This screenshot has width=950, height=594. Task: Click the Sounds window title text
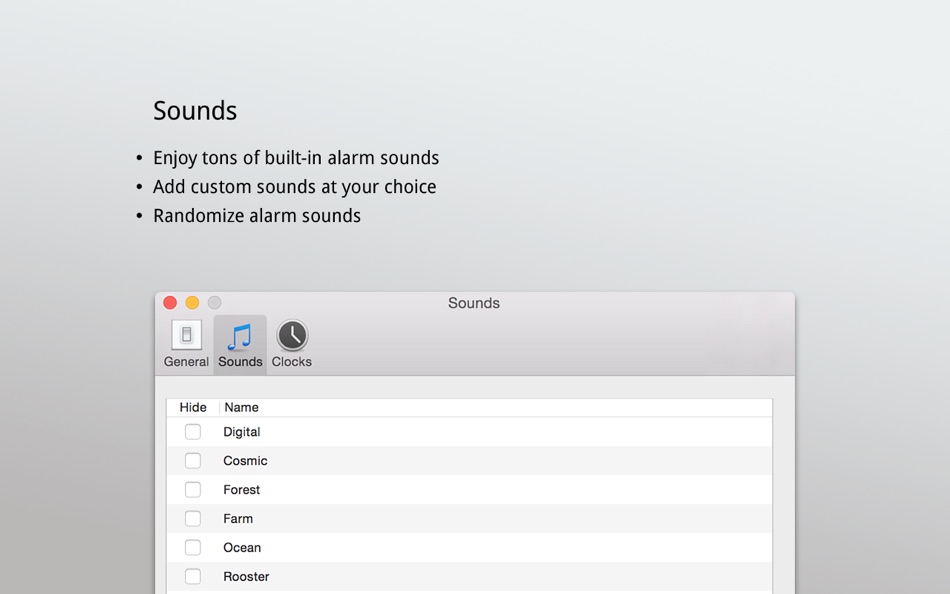point(474,303)
